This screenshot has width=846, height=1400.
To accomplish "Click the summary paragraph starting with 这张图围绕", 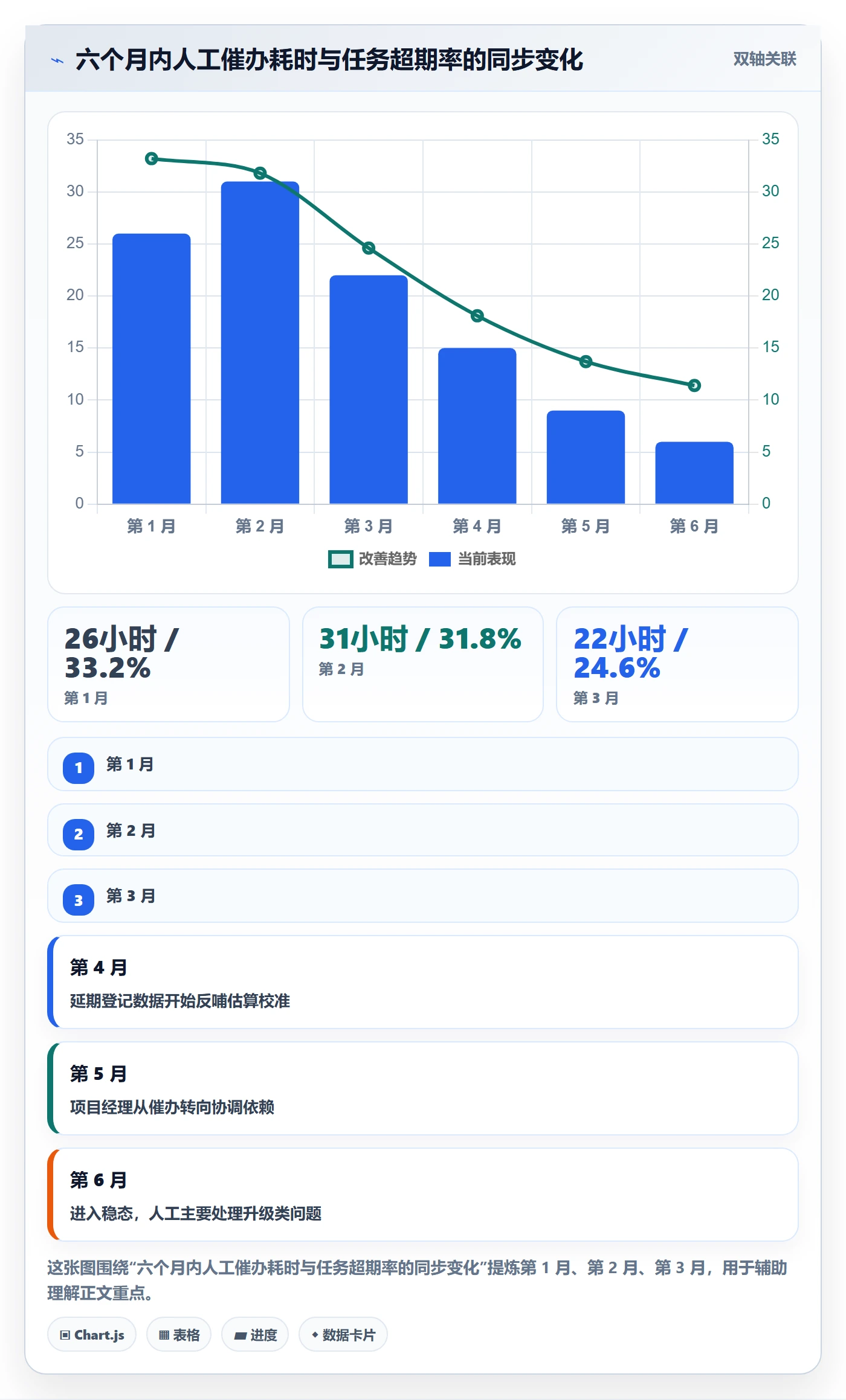I will click(x=417, y=1280).
